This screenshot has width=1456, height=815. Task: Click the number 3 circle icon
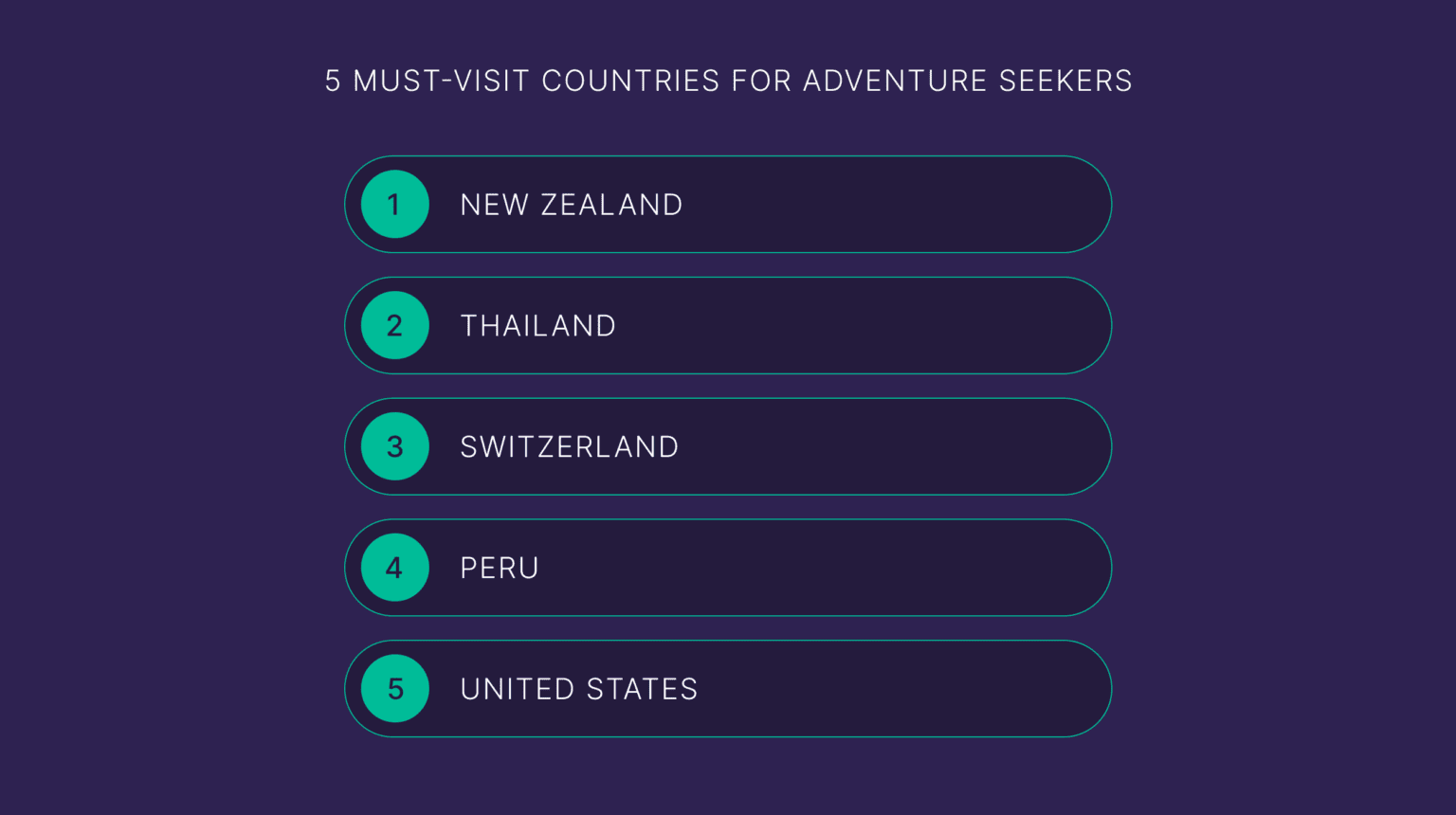395,446
